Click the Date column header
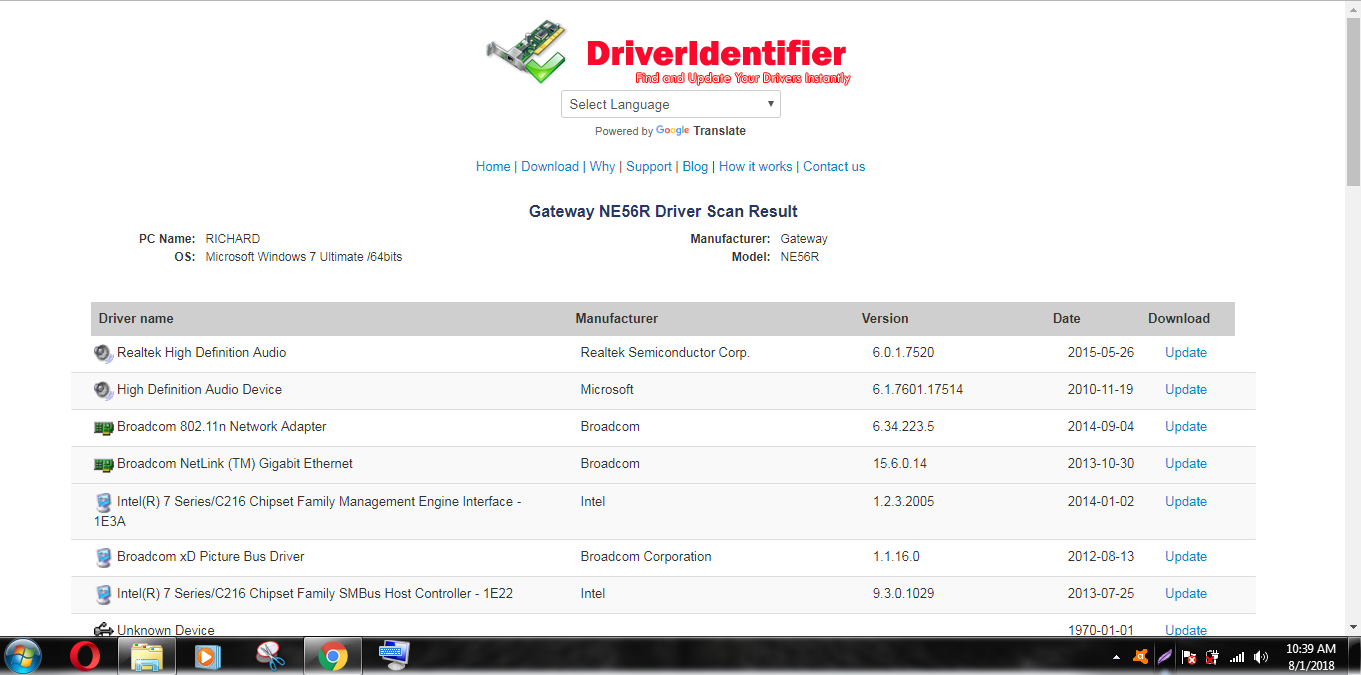This screenshot has height=675, width=1361. 1066,319
